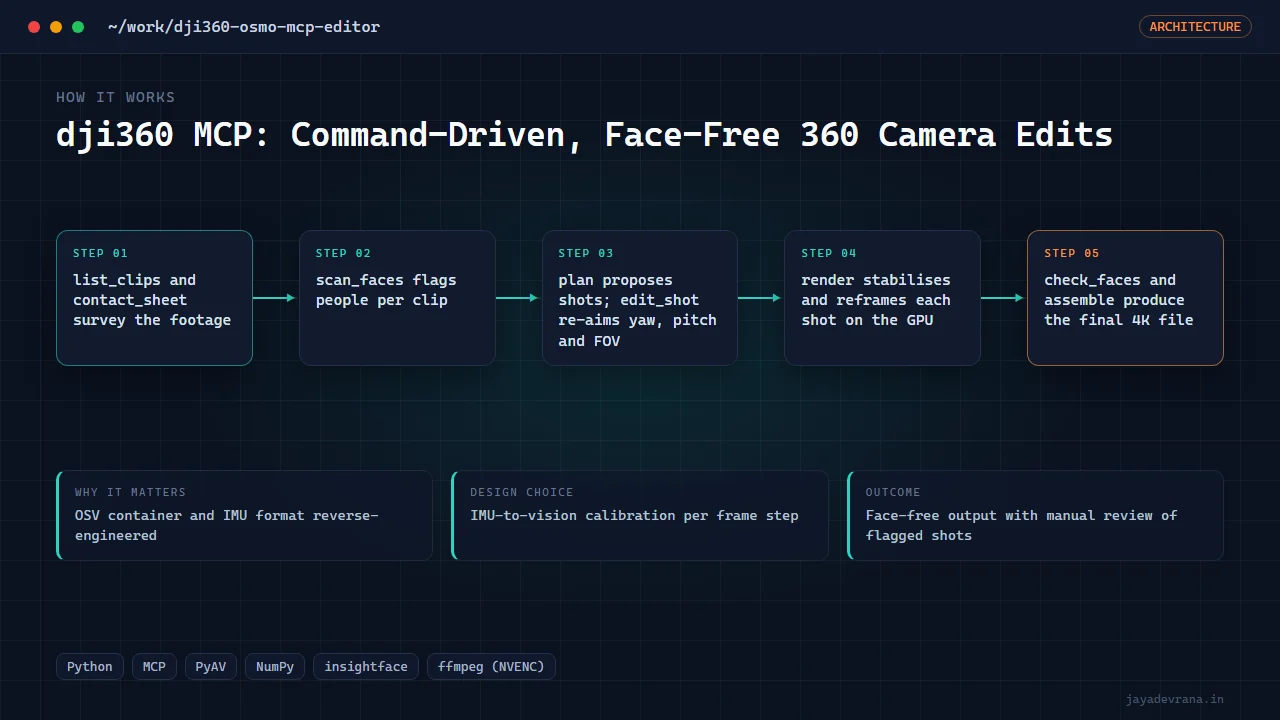Click the red close dot in the title bar

[x=34, y=27]
